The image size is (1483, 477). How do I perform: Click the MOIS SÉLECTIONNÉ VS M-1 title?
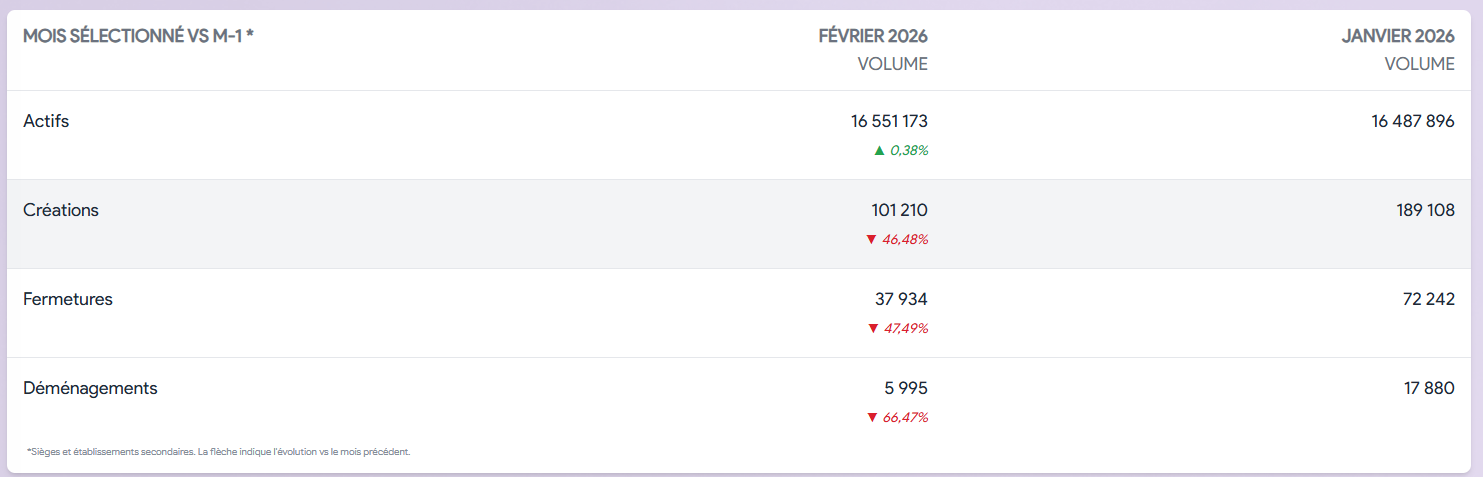(138, 37)
